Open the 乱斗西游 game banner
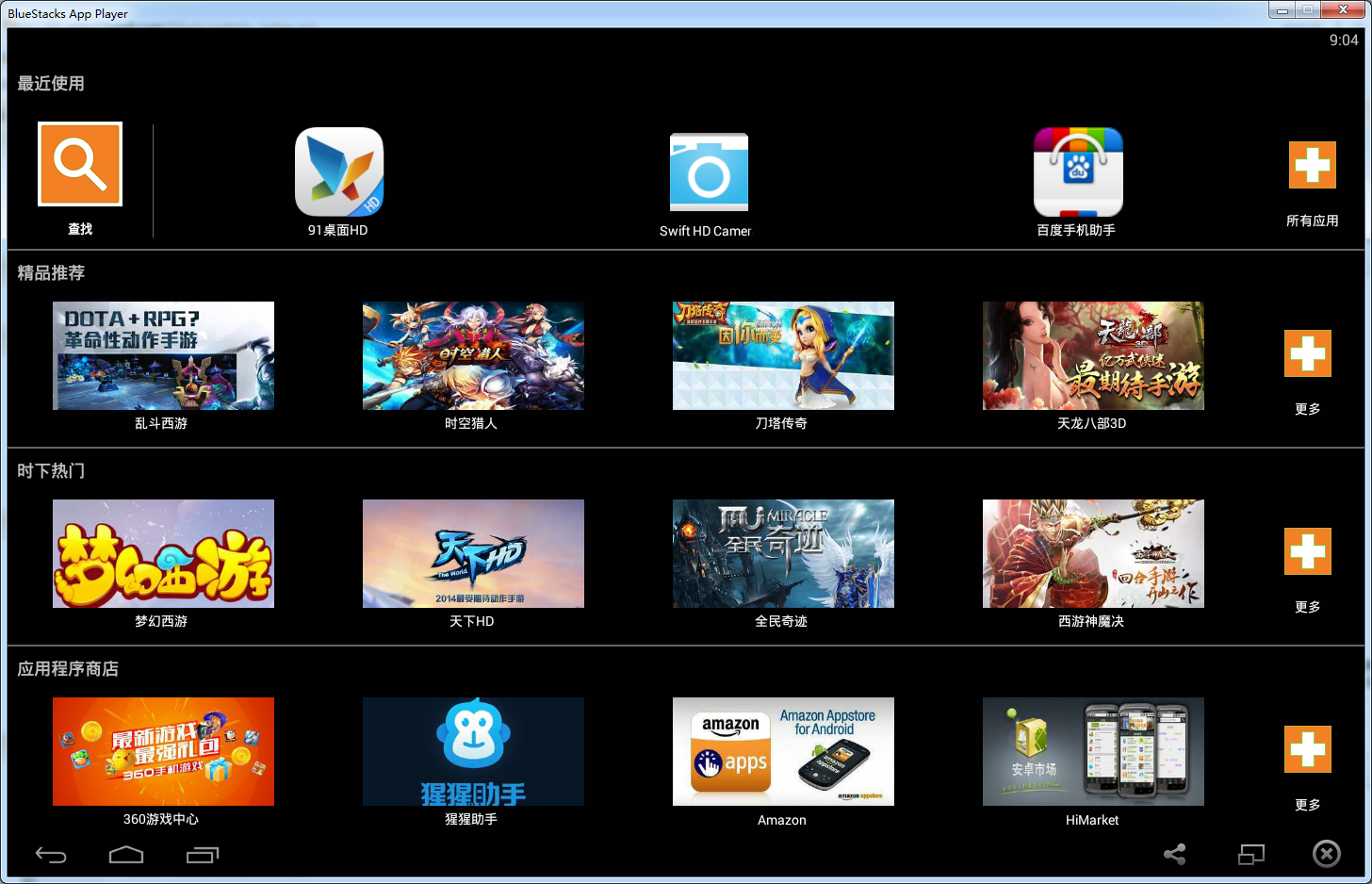Viewport: 1372px width, 884px height. (x=163, y=355)
